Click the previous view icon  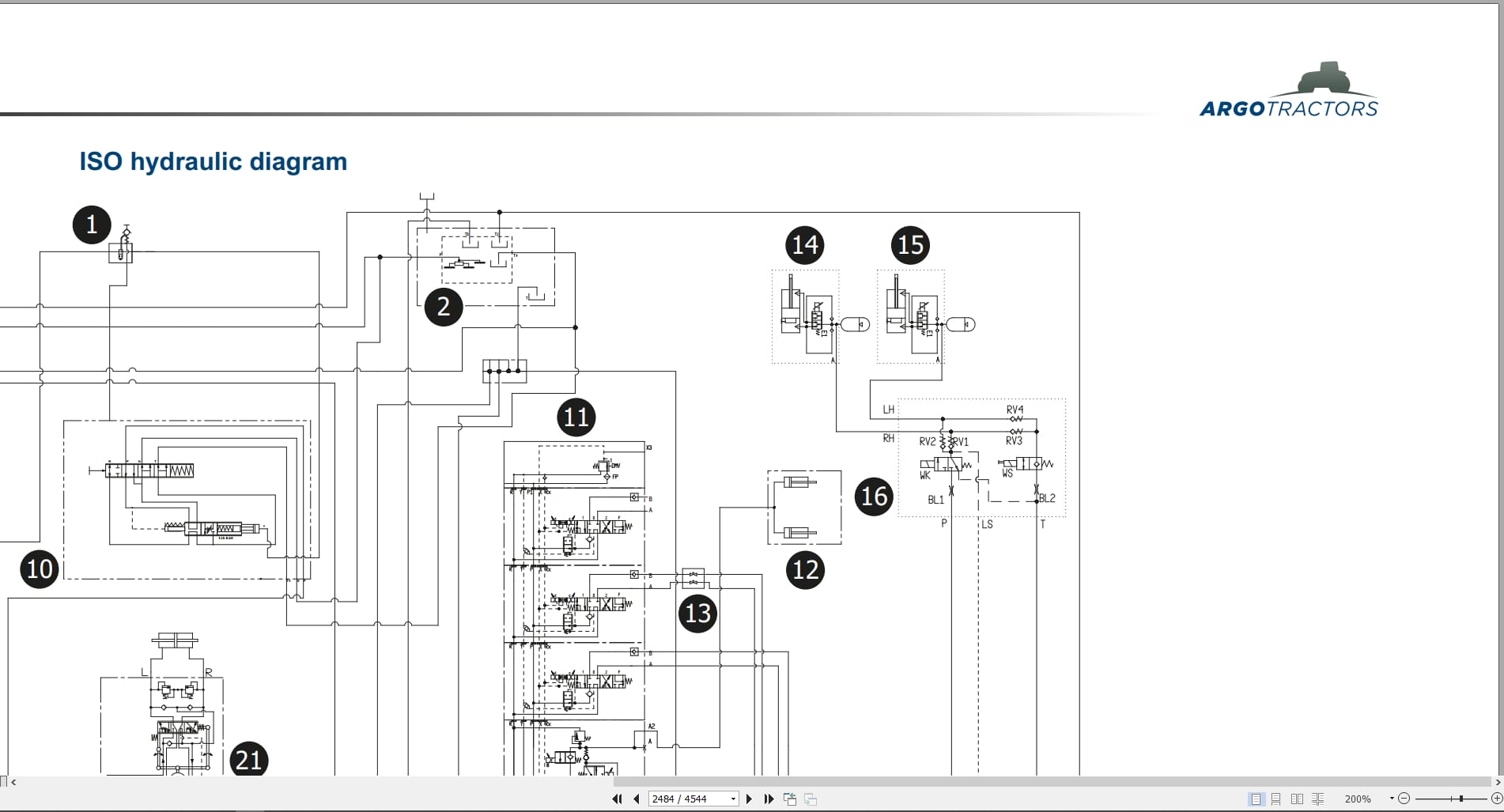coord(789,799)
